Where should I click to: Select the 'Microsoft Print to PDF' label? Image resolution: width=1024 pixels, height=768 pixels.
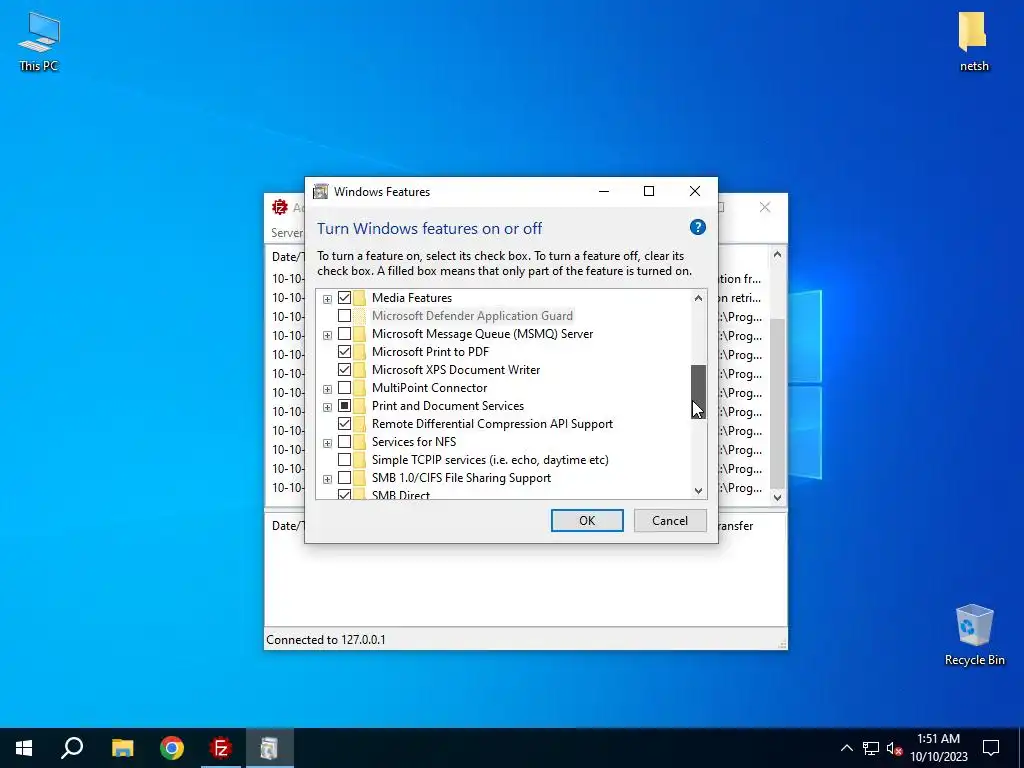pyautogui.click(x=430, y=352)
